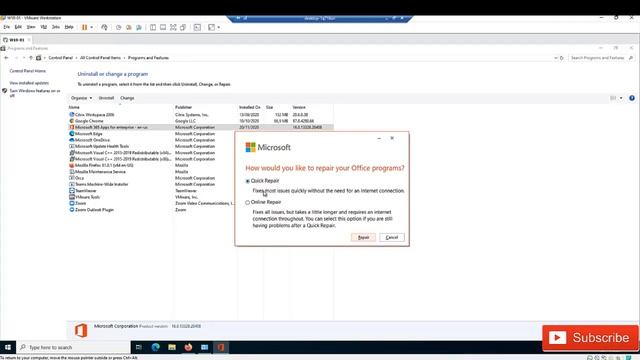
Task: Open File Explorer from the taskbar
Action: click(172, 347)
